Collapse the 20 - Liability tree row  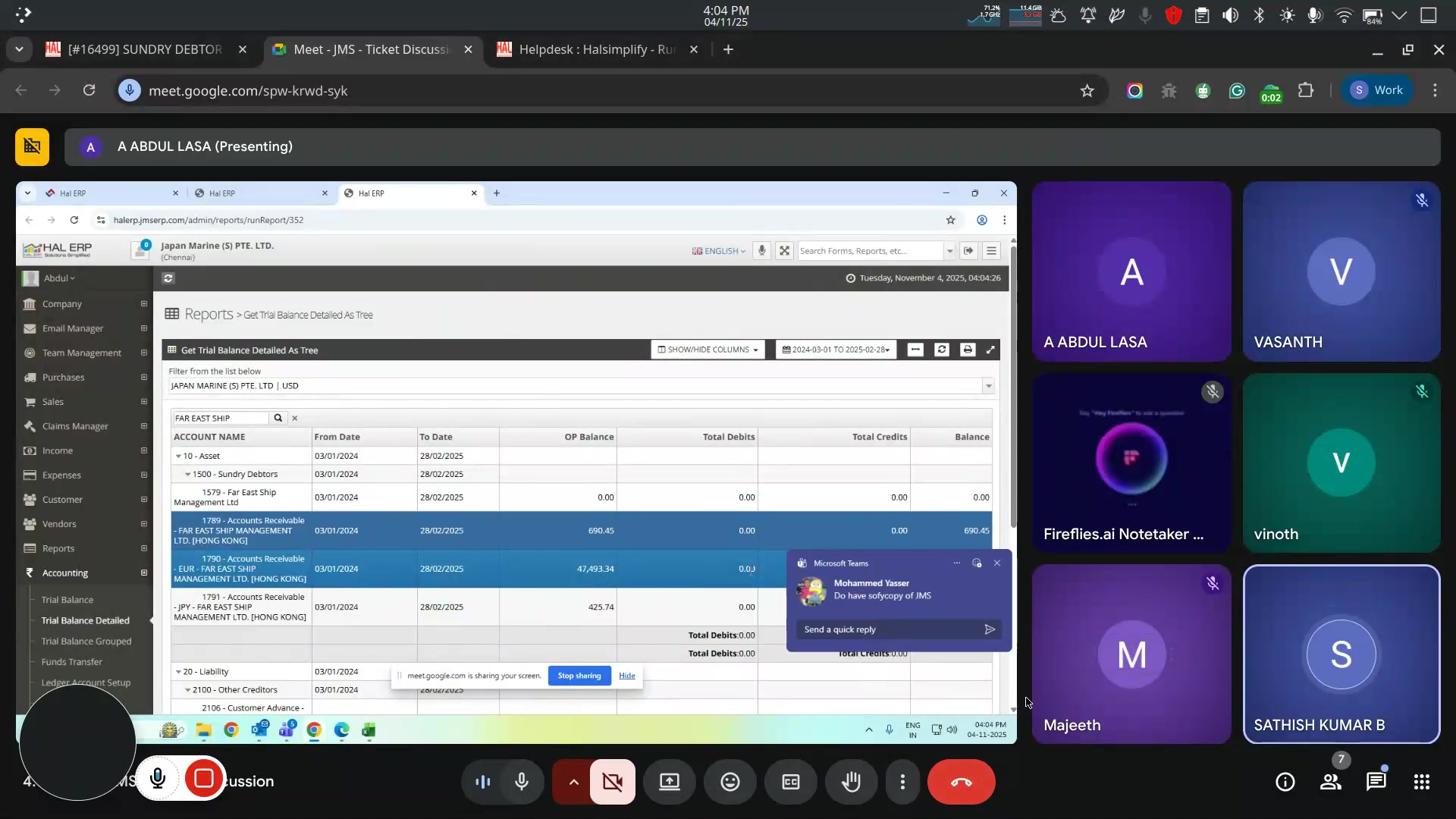pyautogui.click(x=179, y=672)
